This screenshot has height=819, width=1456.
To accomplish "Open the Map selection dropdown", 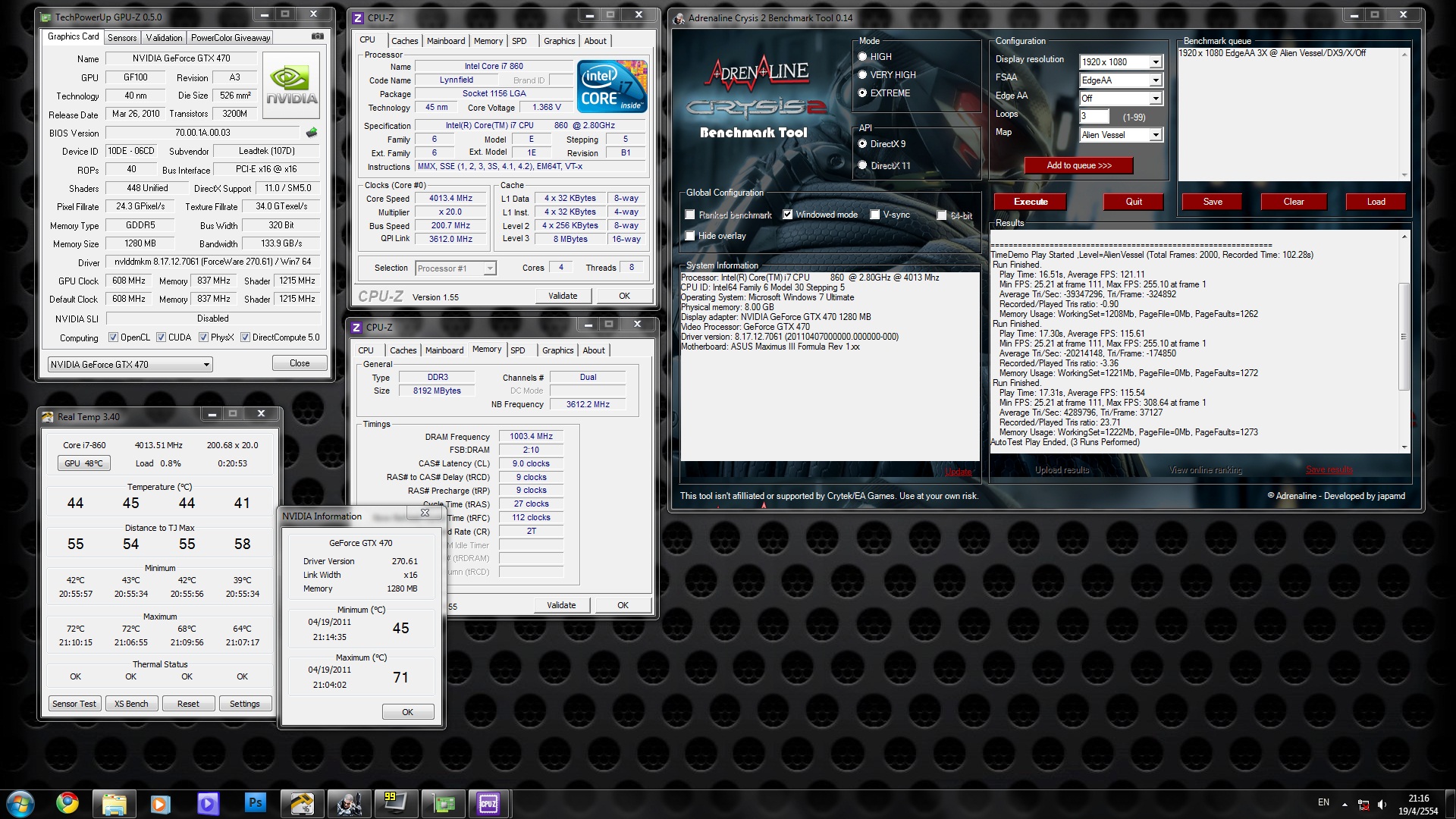I will [1155, 135].
